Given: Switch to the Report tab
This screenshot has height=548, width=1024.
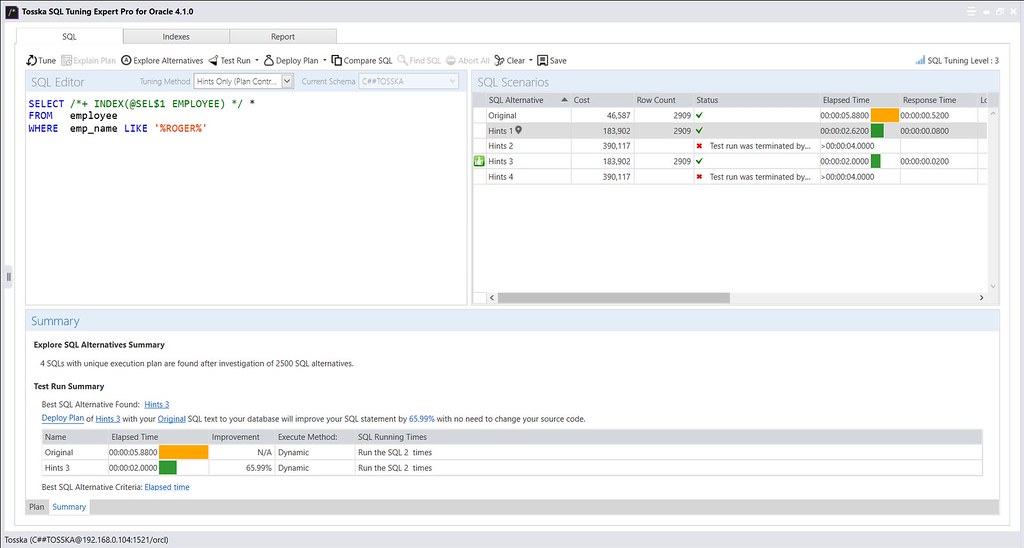Looking at the screenshot, I should click(283, 36).
